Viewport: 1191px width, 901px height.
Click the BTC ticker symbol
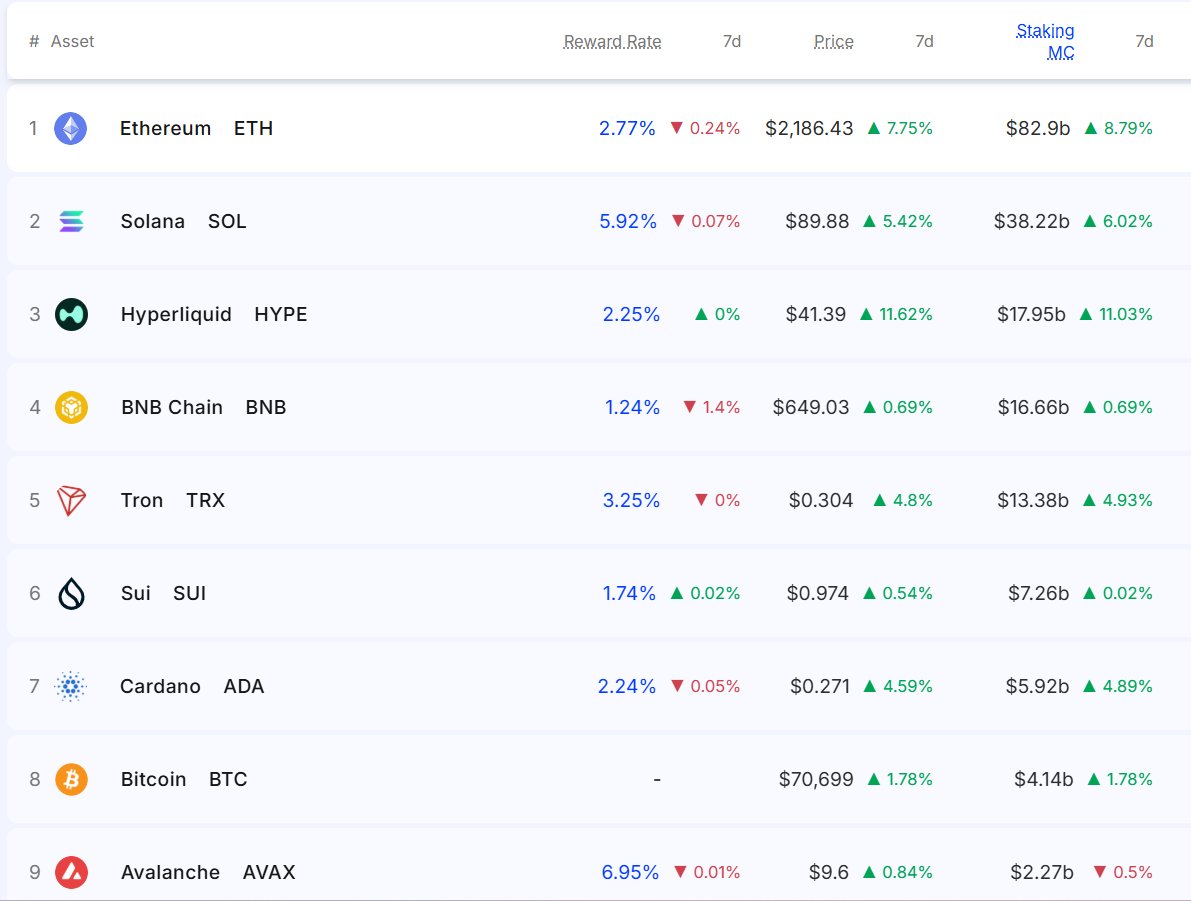pyautogui.click(x=228, y=779)
